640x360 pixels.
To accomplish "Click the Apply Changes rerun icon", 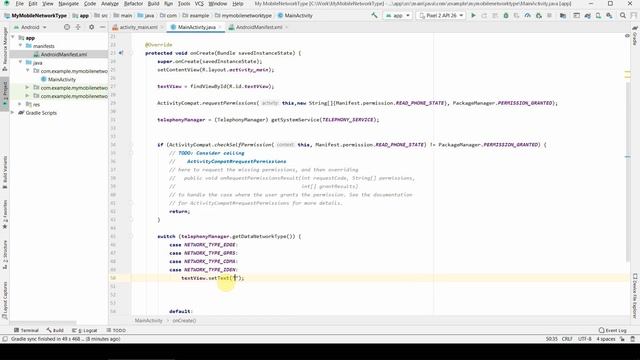I will coord(484,16).
